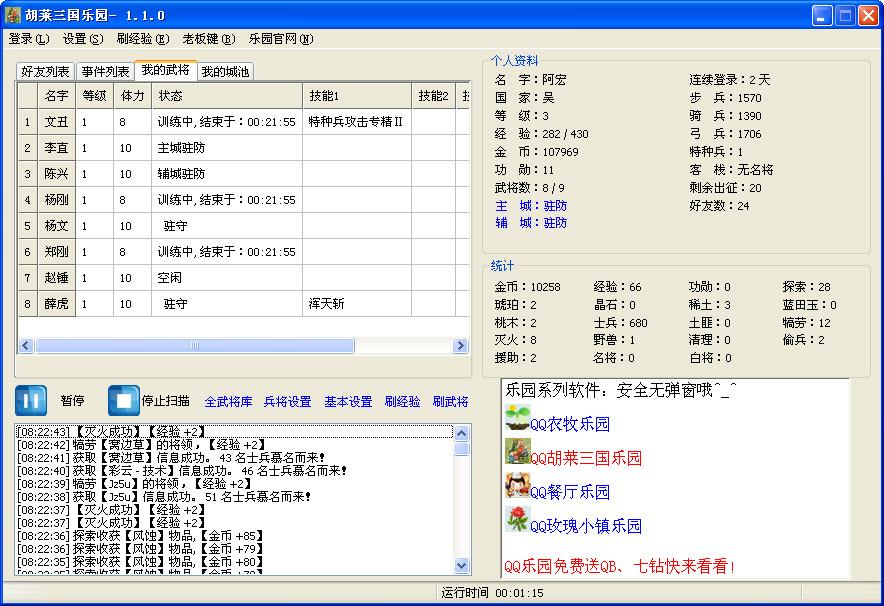The width and height of the screenshot is (884, 606).
Task: Click the QQ餐厅乐园 chef icon
Action: pos(517,486)
